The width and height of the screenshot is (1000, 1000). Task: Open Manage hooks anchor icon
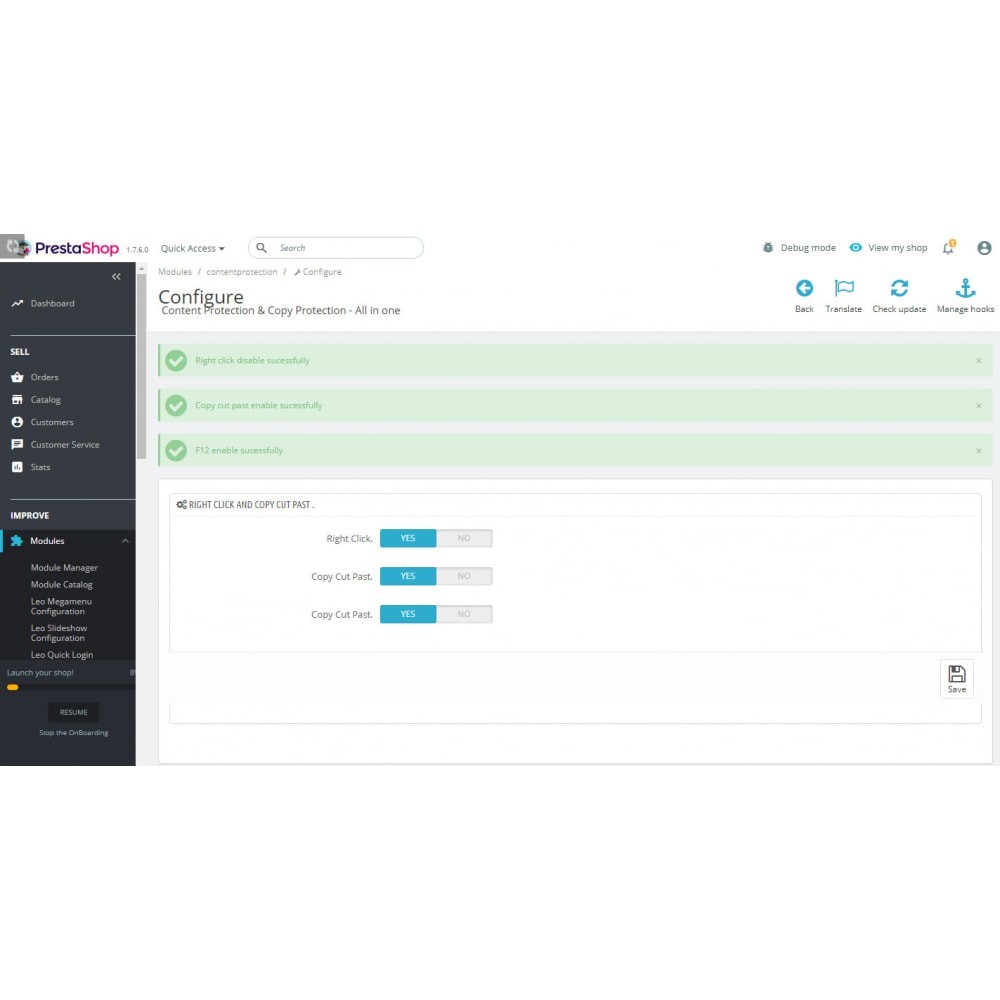pyautogui.click(x=965, y=288)
